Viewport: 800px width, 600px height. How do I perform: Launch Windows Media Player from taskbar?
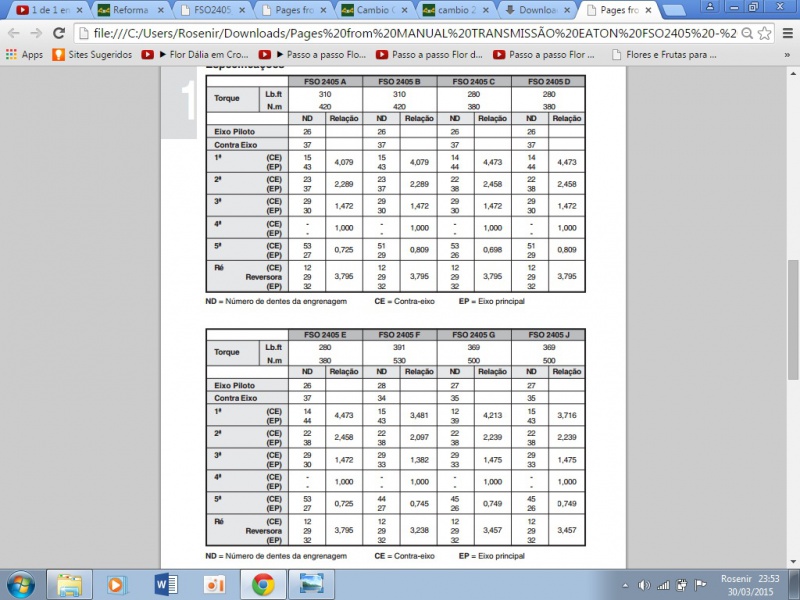click(117, 585)
